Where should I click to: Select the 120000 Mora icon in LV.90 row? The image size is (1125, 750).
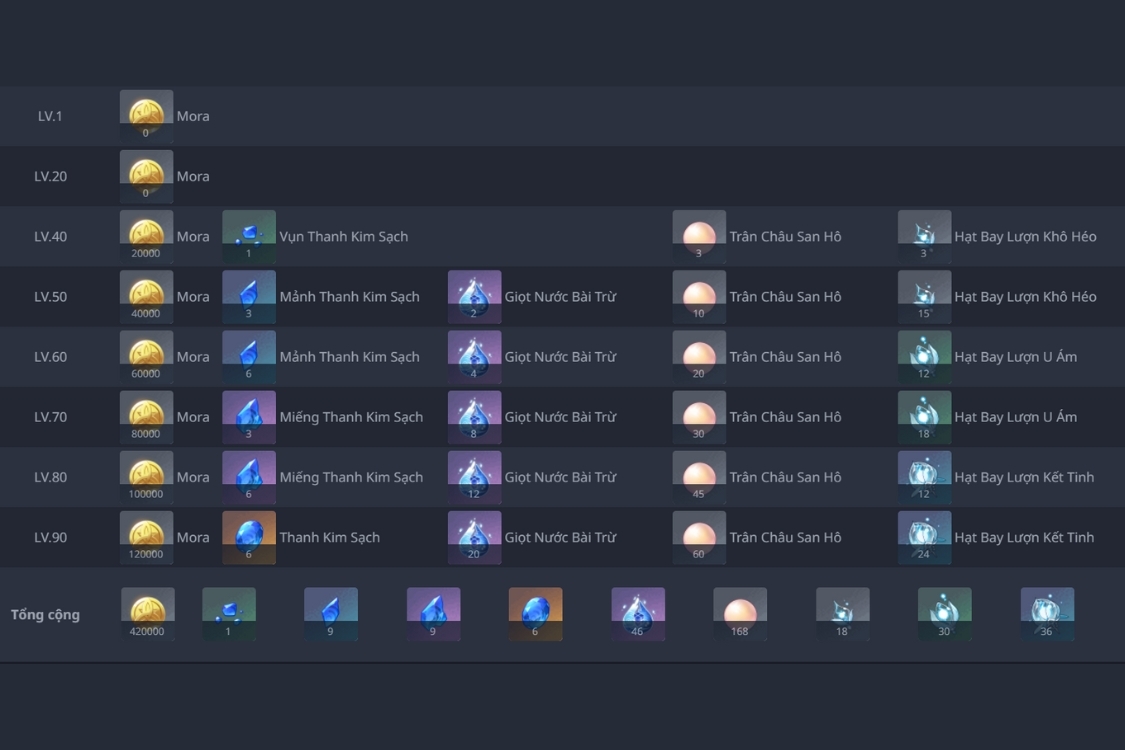pyautogui.click(x=146, y=538)
